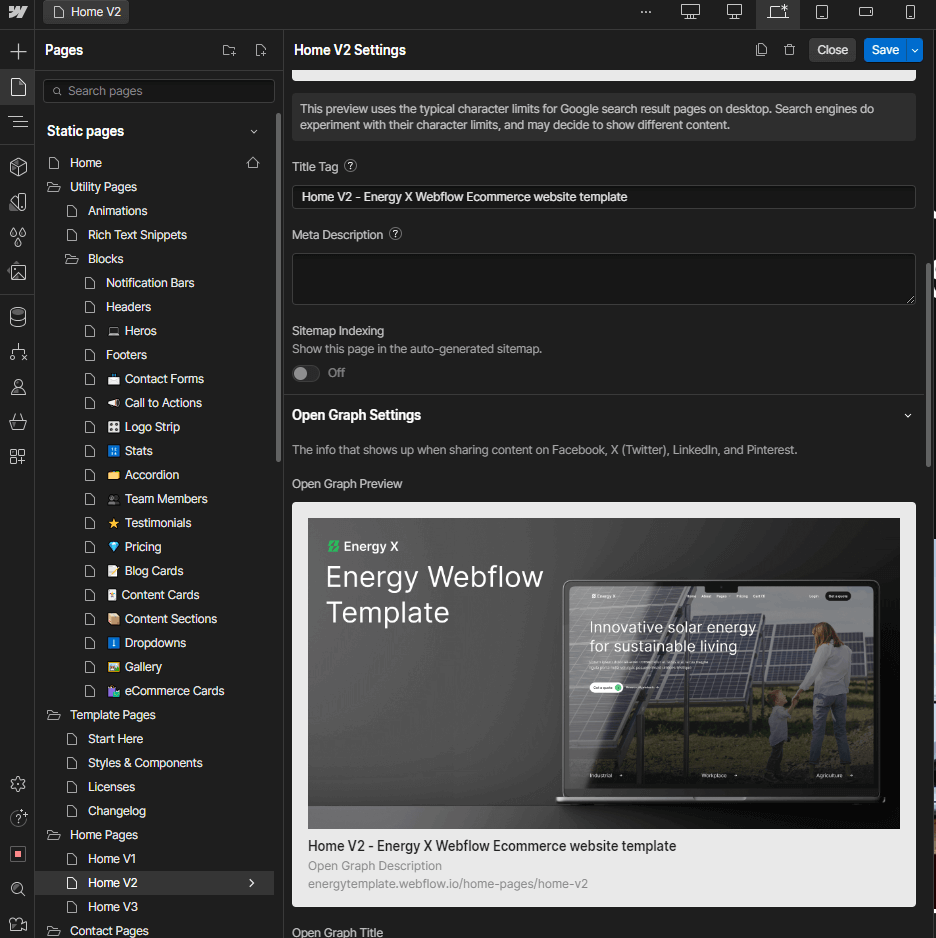Click the Pages panel vertical scrollbar
Screen dimensions: 936x938
tap(278, 287)
